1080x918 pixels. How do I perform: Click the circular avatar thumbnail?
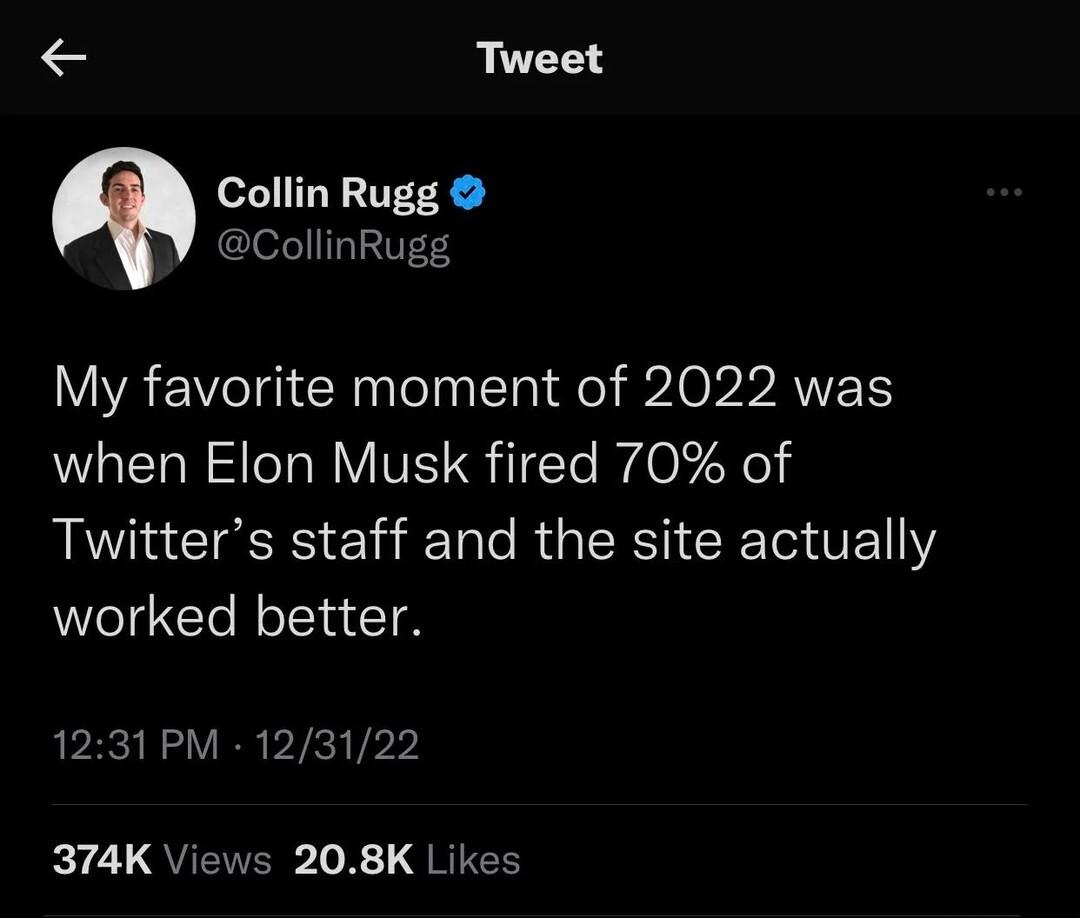click(122, 217)
